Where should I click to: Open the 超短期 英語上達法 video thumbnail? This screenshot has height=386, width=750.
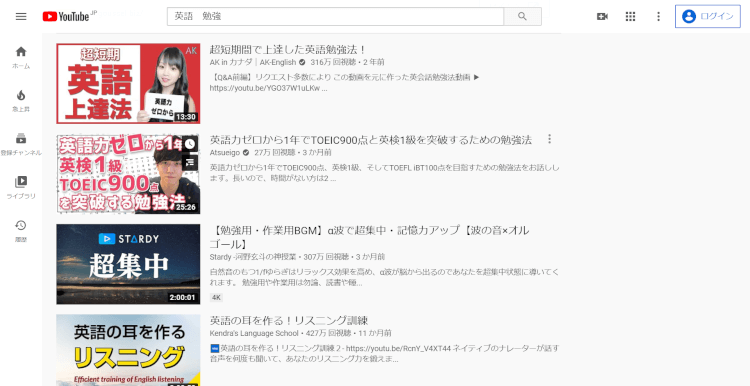coord(128,83)
